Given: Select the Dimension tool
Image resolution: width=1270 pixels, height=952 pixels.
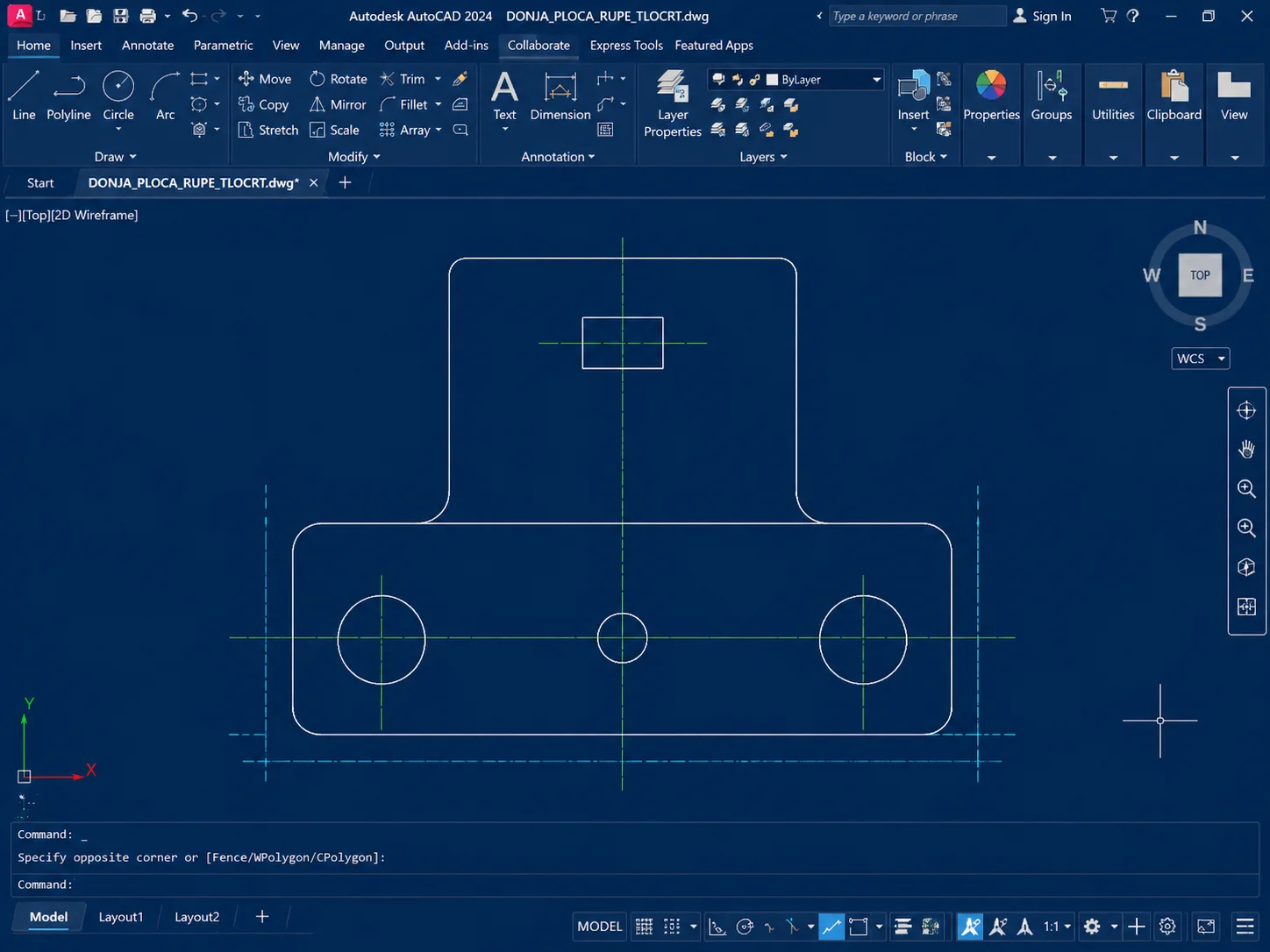Looking at the screenshot, I should click(x=560, y=96).
